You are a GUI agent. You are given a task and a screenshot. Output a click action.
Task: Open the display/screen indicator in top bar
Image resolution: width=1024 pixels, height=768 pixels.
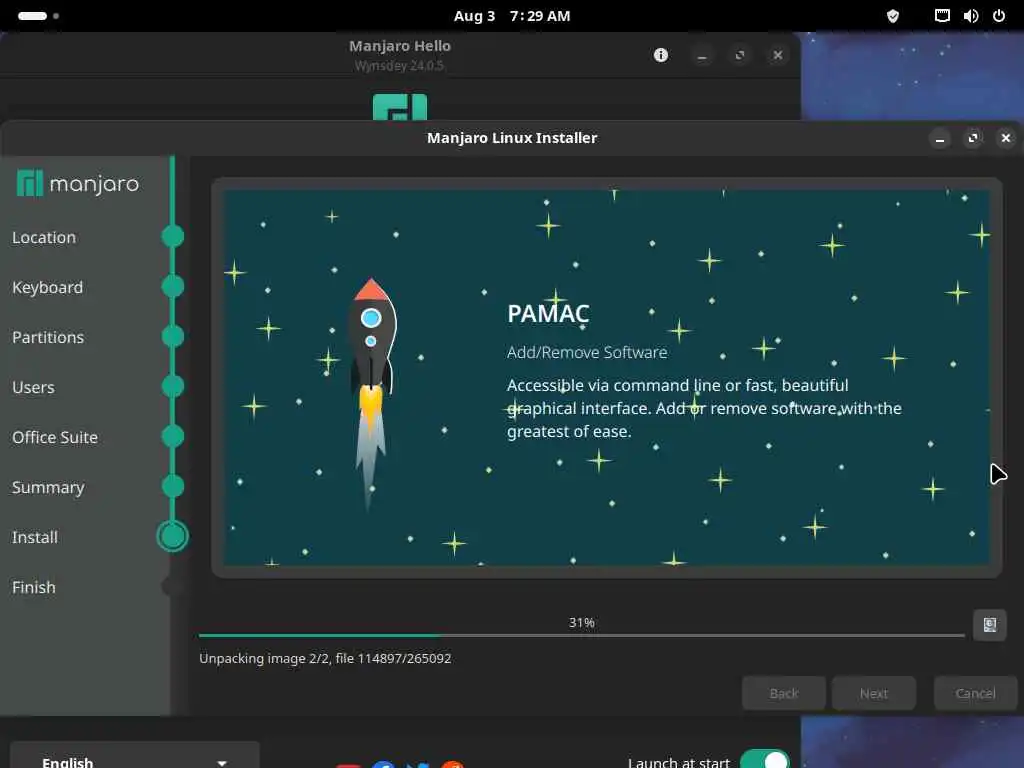(942, 16)
